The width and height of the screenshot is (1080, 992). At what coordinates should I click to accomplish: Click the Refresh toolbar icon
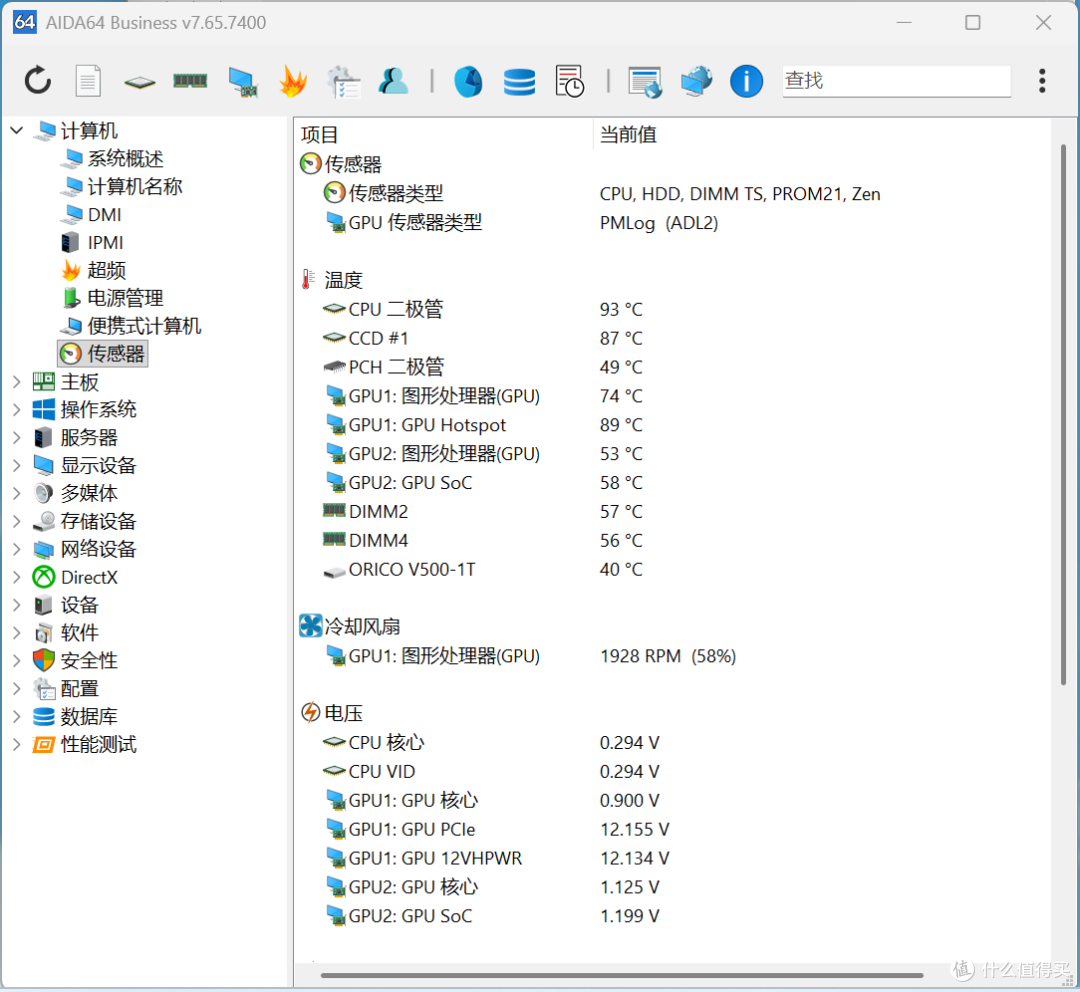38,81
